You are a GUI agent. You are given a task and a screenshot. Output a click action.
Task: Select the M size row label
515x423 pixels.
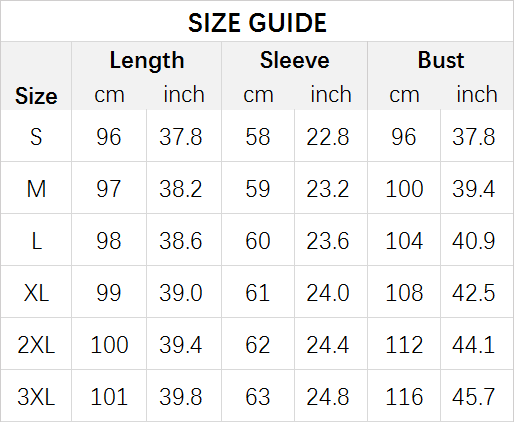[x=36, y=189]
